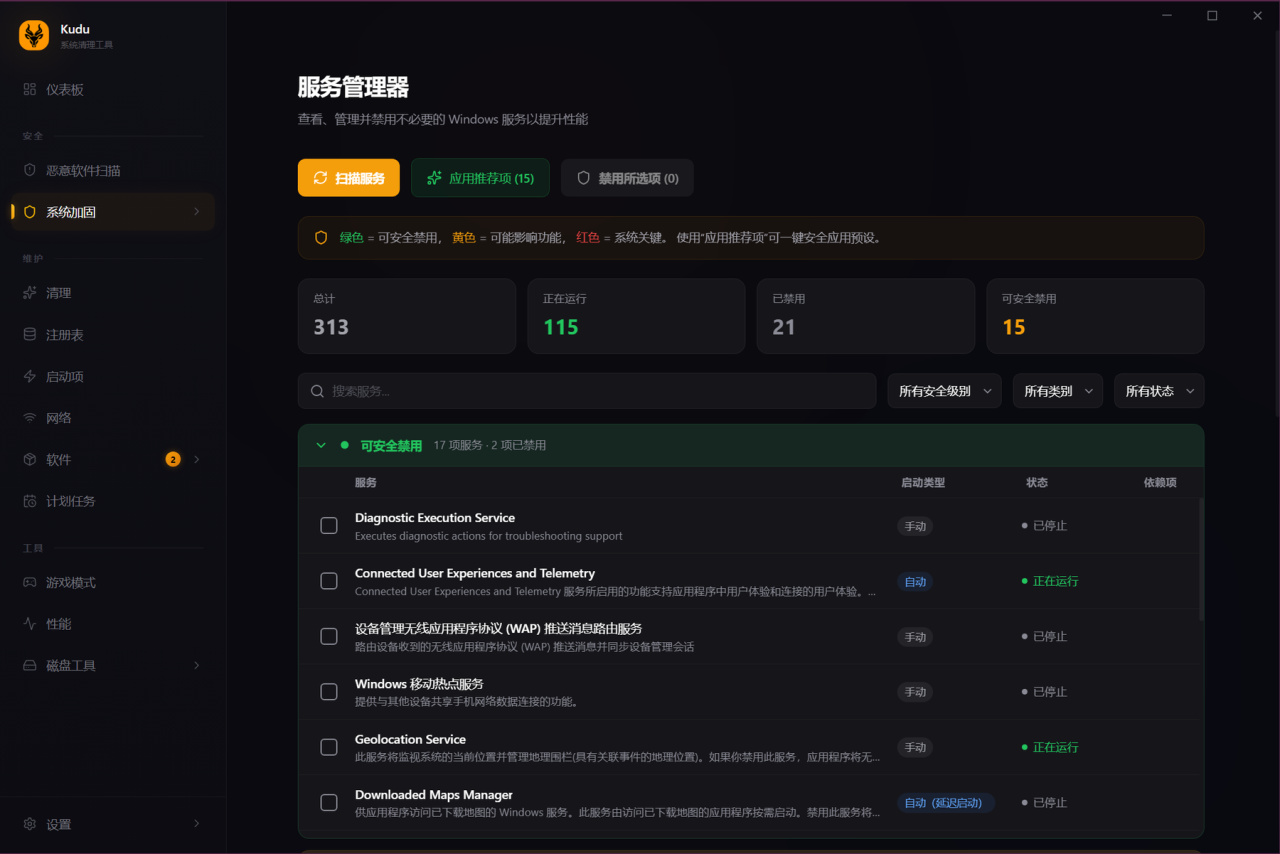1280x854 pixels.
Task: Click 自动 (延迟启动) tag on Downloaded Maps Manager
Action: 946,802
